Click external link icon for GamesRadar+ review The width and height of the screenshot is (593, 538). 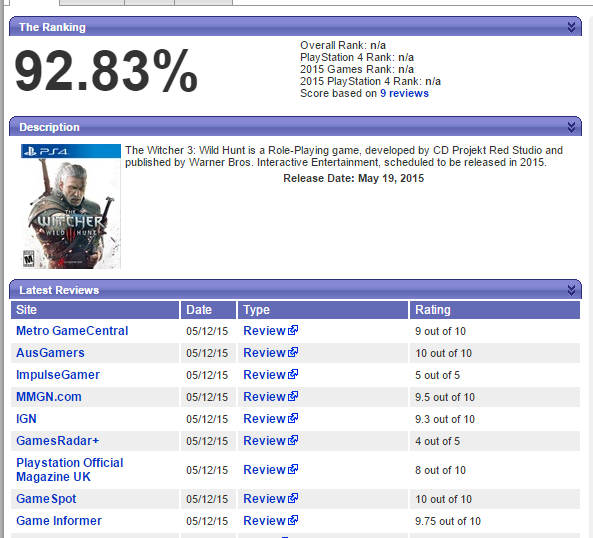tap(293, 440)
